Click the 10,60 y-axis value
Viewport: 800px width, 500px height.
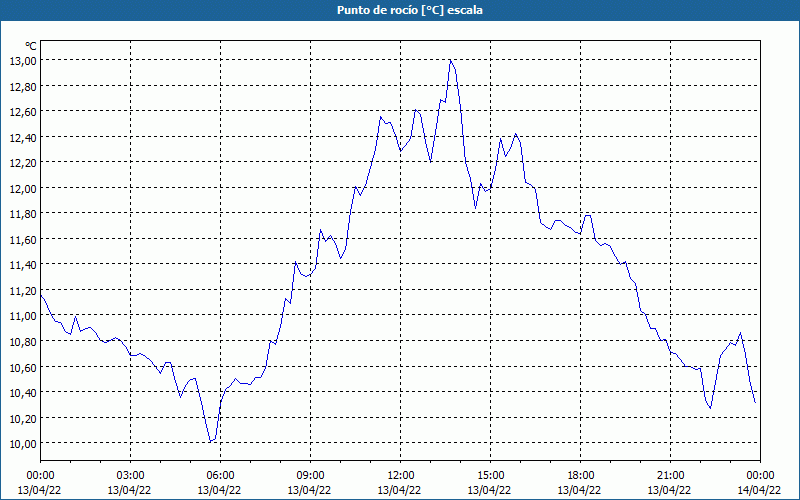pyautogui.click(x=23, y=367)
